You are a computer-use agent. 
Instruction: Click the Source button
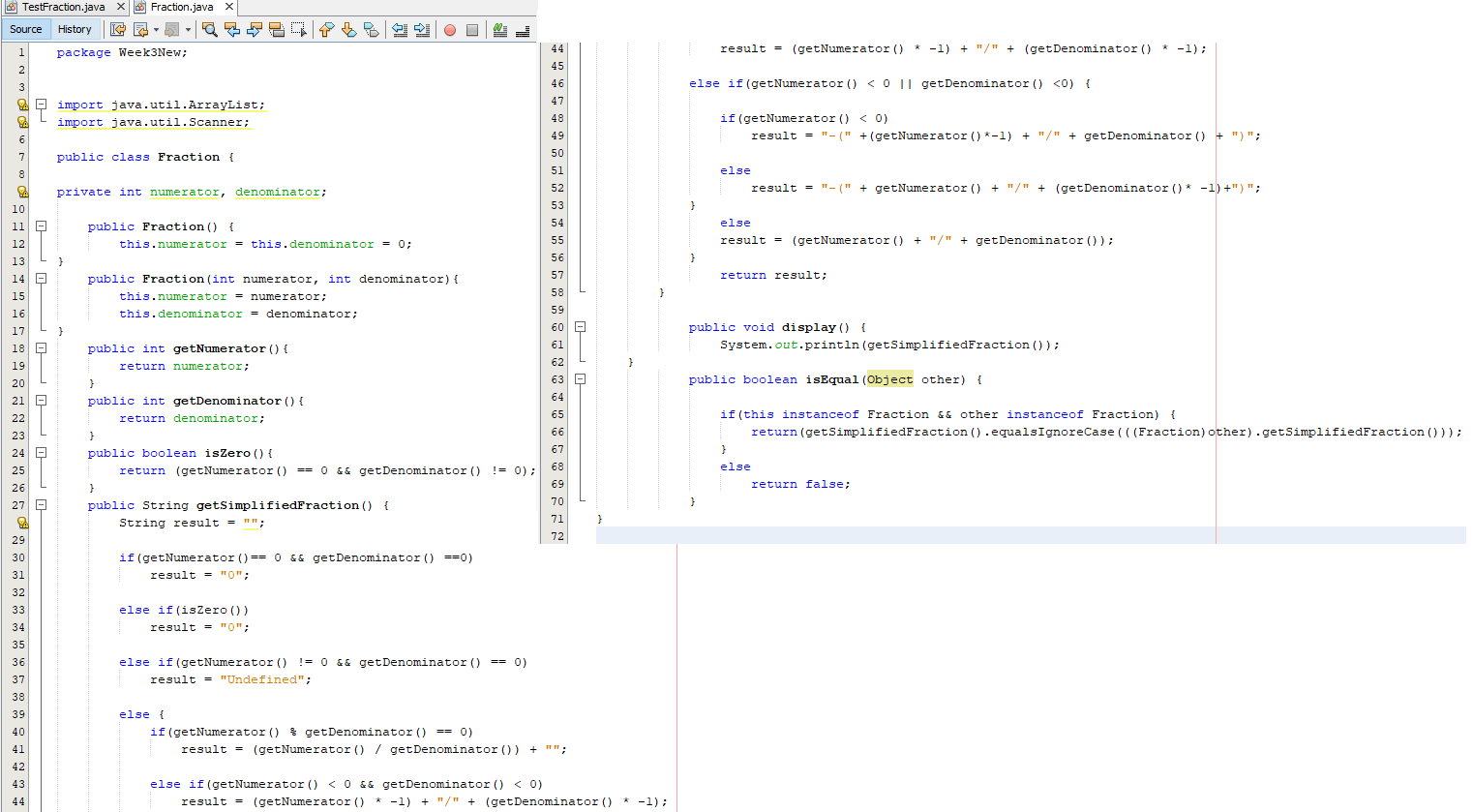pos(26,28)
